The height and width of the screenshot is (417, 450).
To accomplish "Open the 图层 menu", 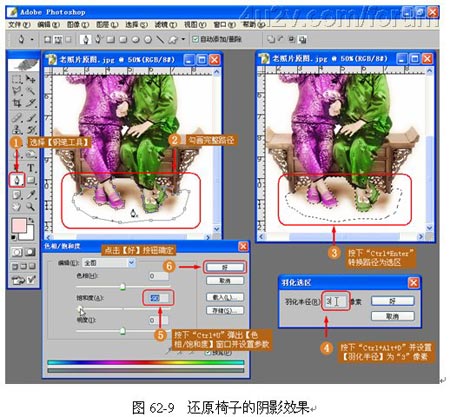I will click(107, 24).
